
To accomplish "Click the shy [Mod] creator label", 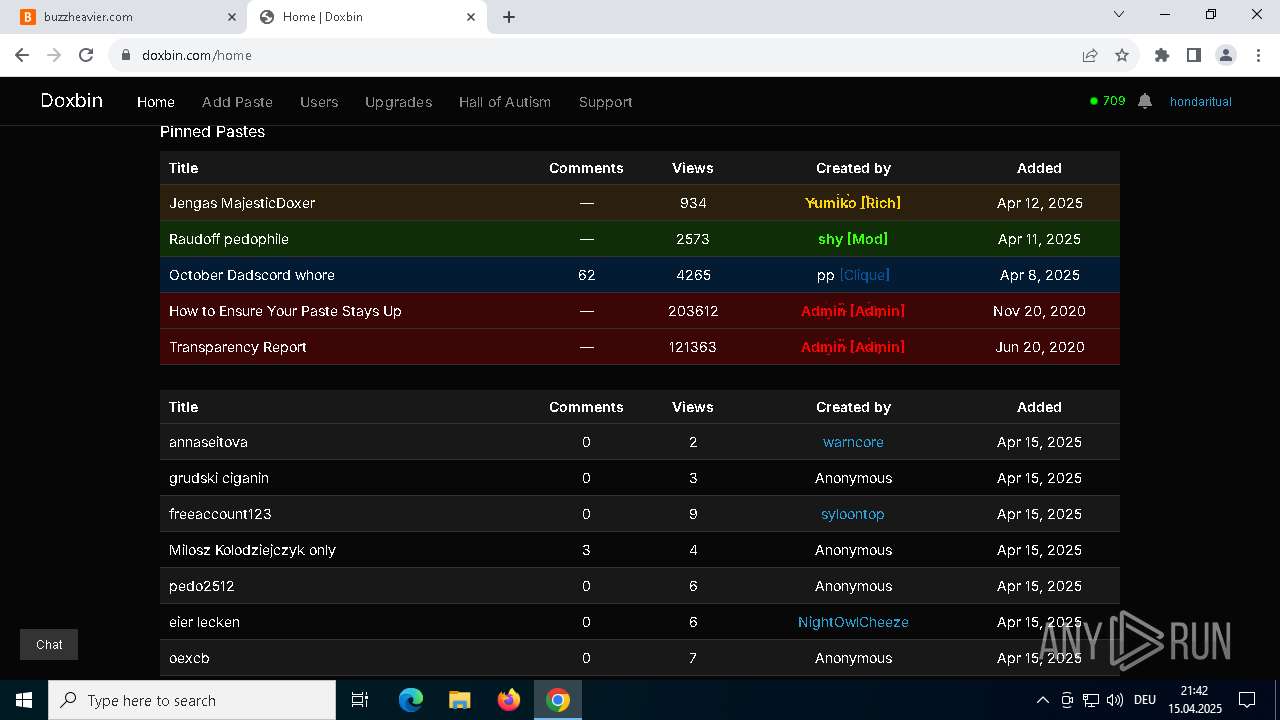I will 853,239.
